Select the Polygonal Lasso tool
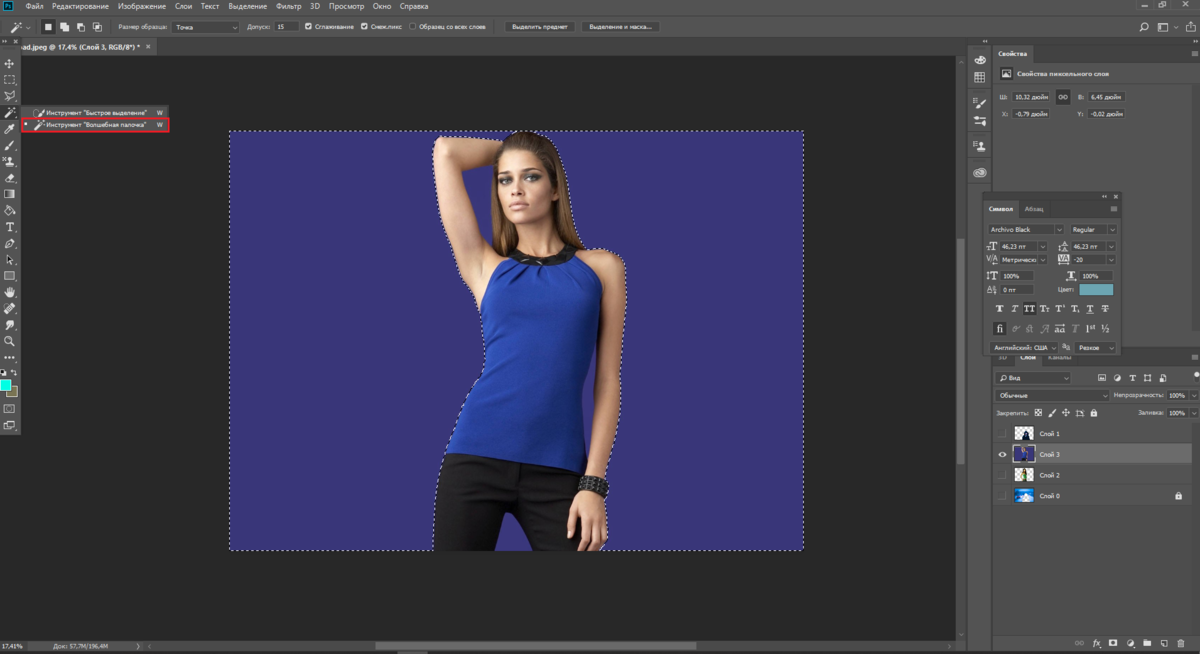Screen dimensions: 1200x654 (x=10, y=96)
